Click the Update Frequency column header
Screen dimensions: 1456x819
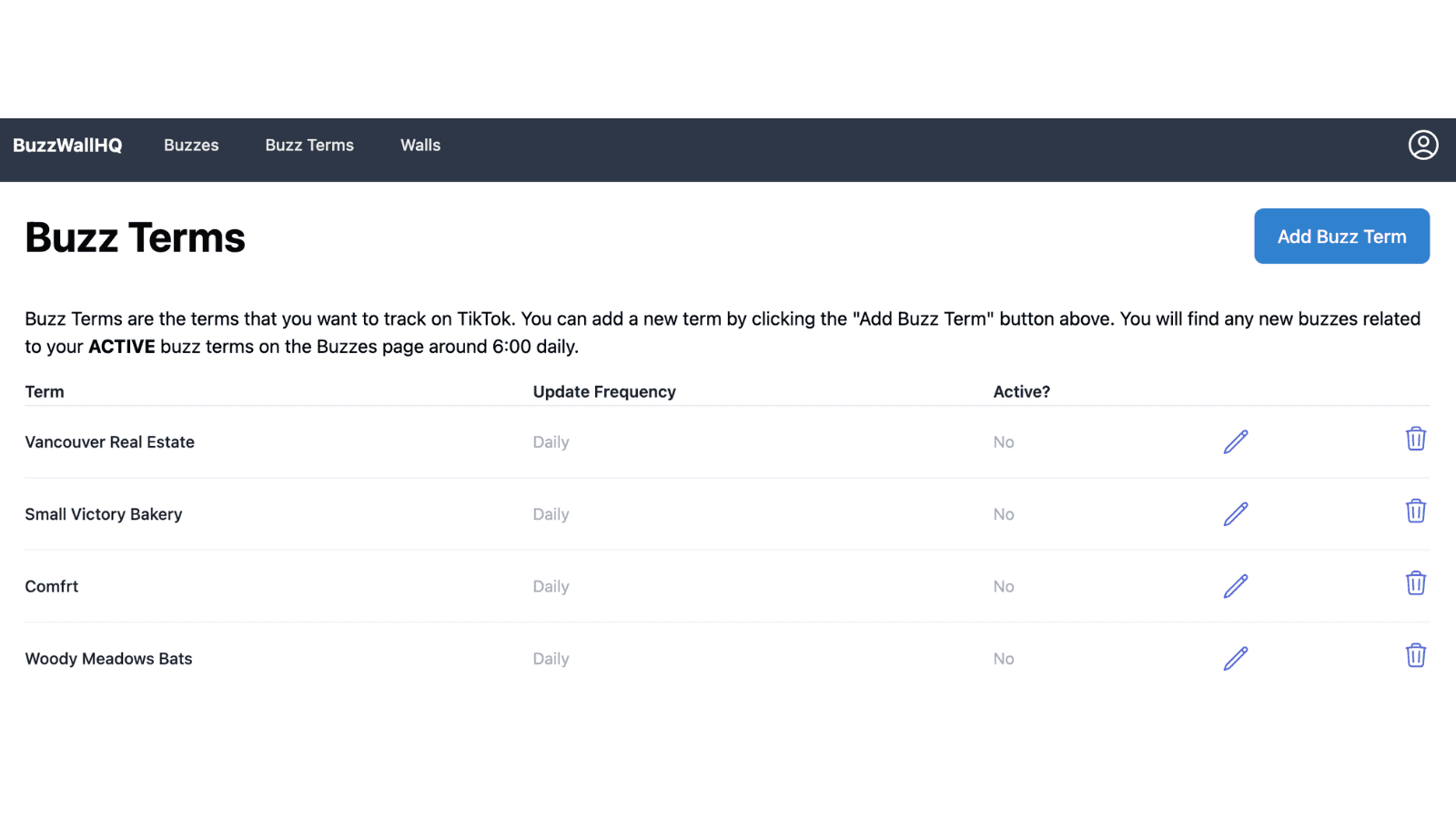point(603,392)
